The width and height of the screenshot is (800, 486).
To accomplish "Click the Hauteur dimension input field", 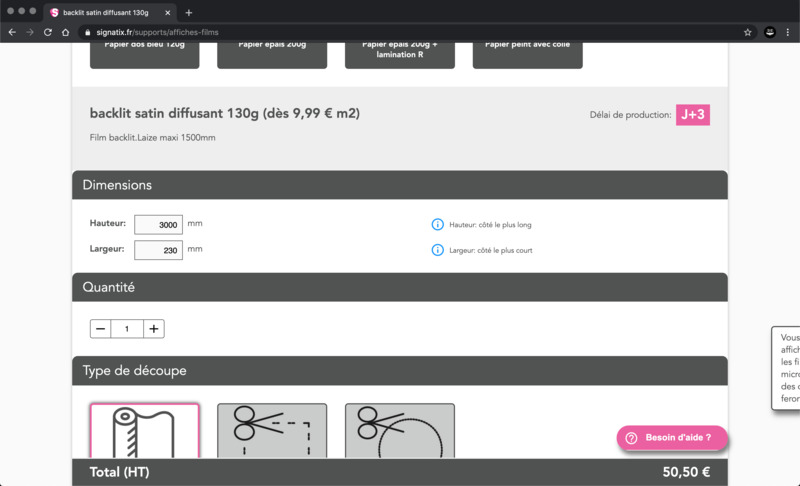I will pos(158,225).
